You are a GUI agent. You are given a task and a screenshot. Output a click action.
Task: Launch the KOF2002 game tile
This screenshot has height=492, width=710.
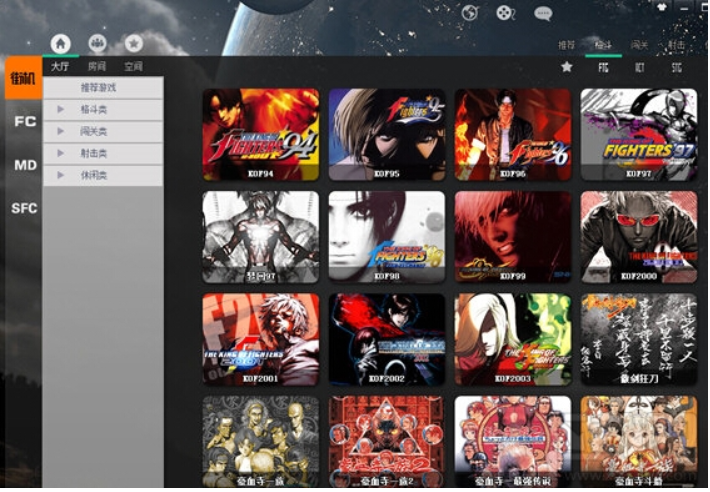(x=387, y=339)
